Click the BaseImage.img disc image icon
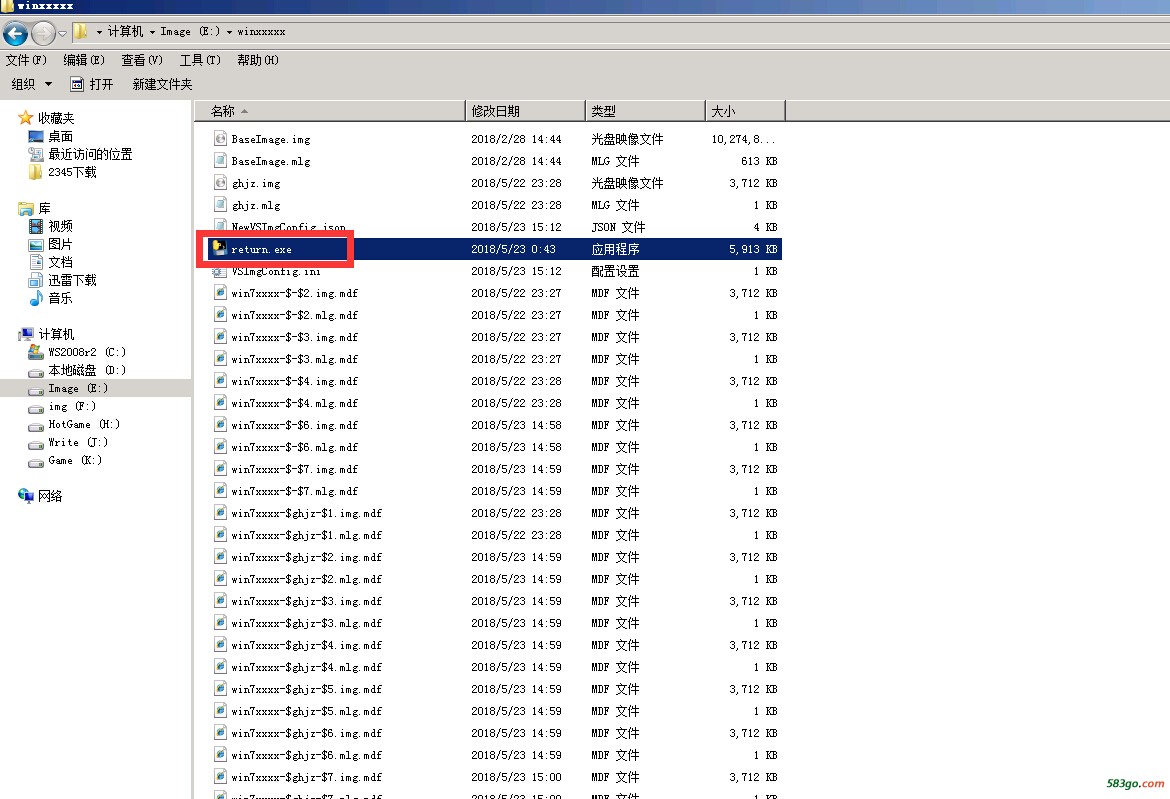Viewport: 1170px width, 799px height. [220, 139]
